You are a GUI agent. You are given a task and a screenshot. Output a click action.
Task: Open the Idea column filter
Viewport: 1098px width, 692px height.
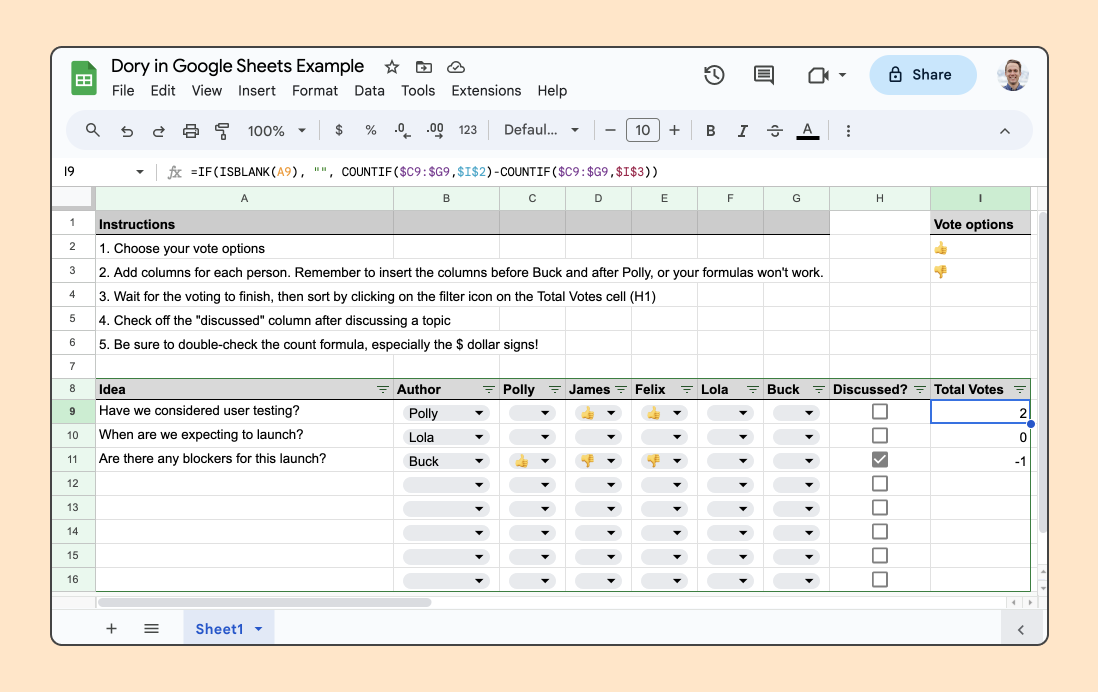383,389
